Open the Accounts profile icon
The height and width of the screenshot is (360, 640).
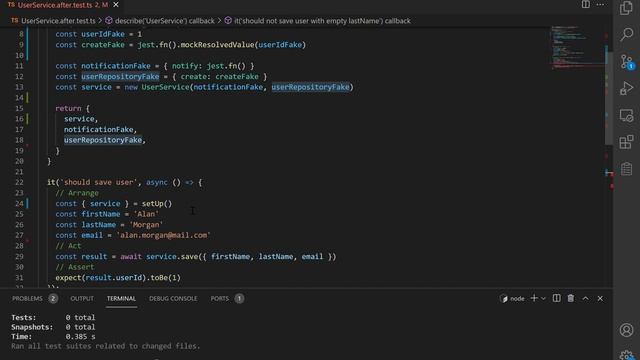[x=626, y=330]
